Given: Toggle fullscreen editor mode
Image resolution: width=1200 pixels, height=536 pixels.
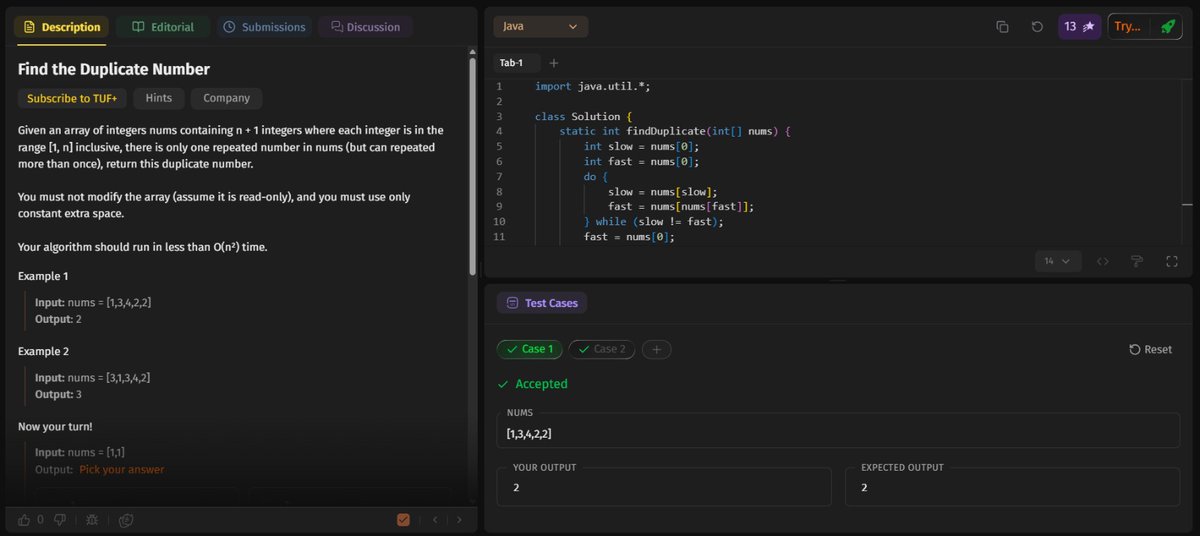Looking at the screenshot, I should pyautogui.click(x=1172, y=261).
